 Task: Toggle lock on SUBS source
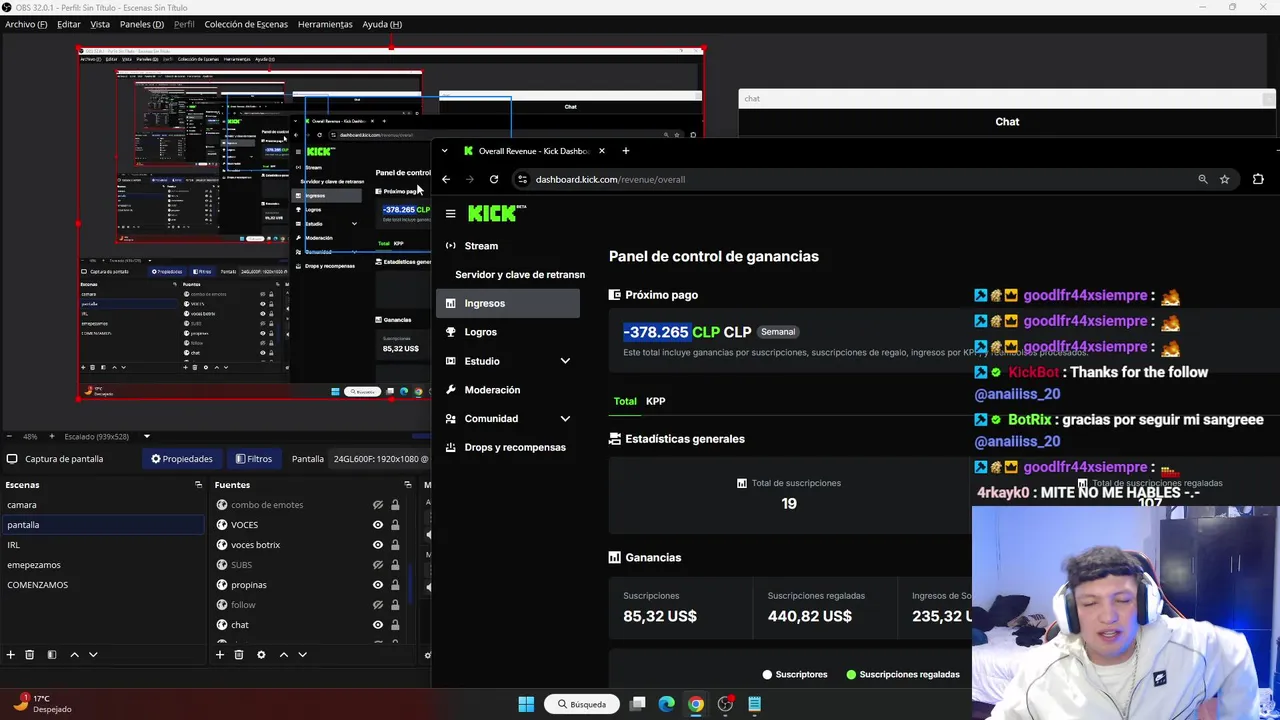(395, 565)
